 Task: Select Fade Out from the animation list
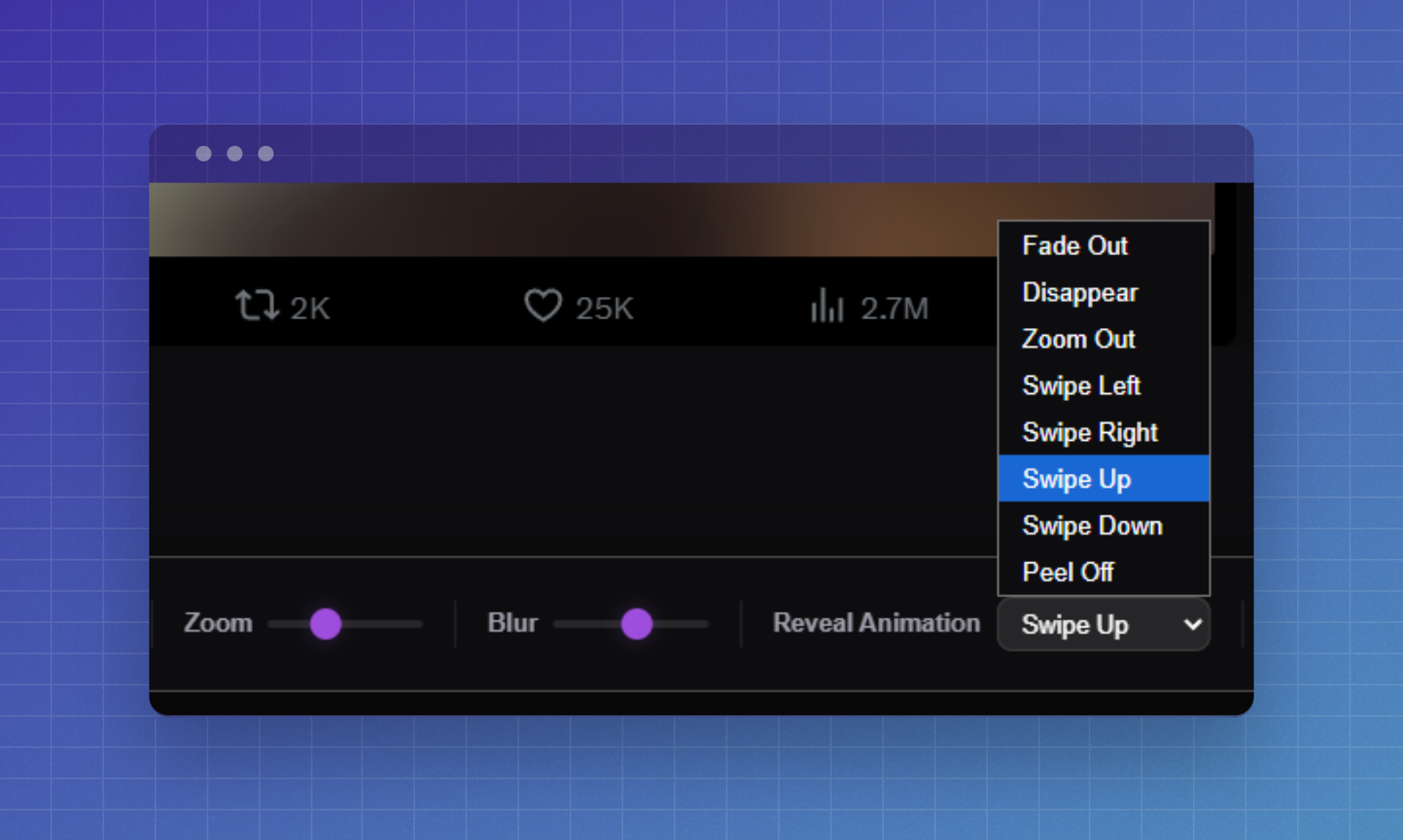click(x=1075, y=246)
